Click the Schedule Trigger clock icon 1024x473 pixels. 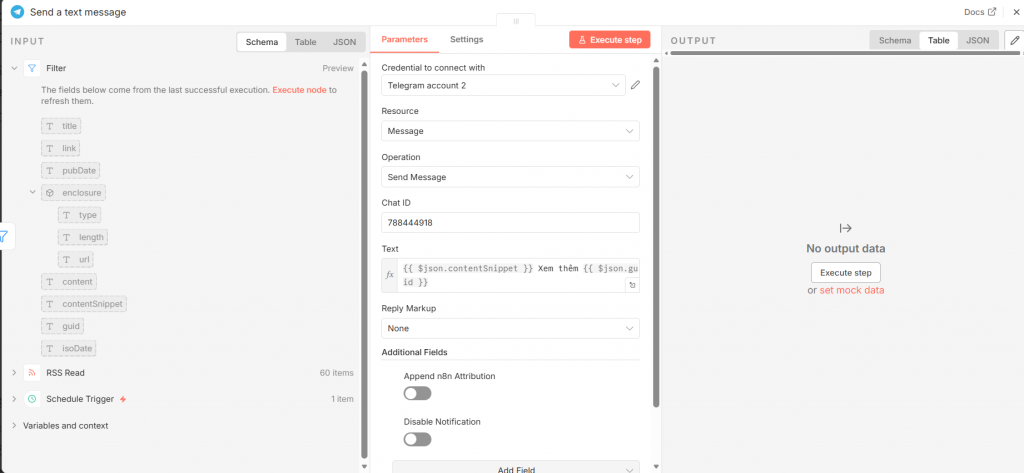coord(32,399)
